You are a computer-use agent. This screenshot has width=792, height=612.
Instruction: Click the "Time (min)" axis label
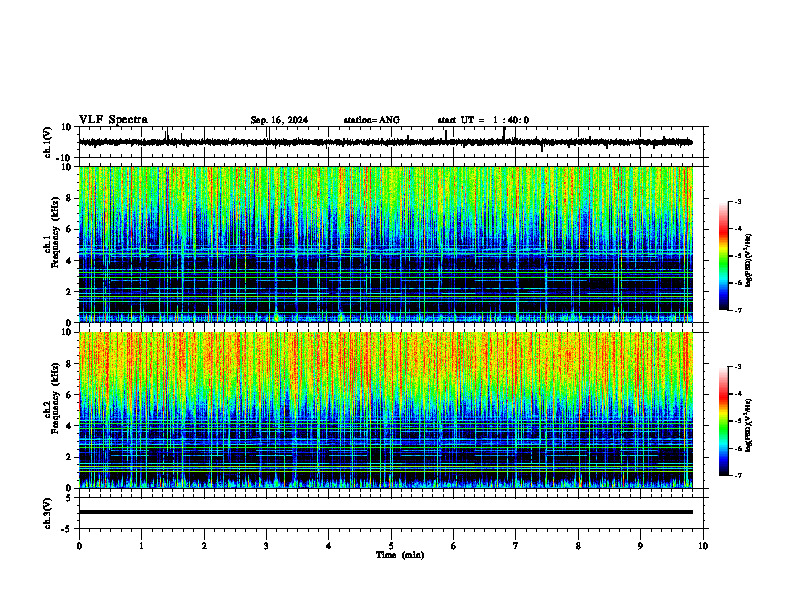(400, 555)
